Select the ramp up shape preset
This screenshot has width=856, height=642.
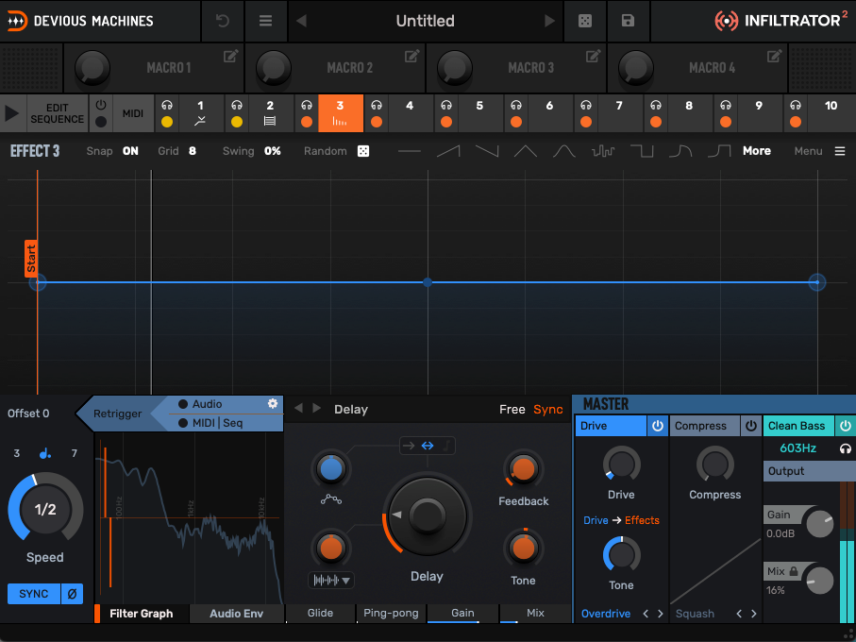coord(448,151)
